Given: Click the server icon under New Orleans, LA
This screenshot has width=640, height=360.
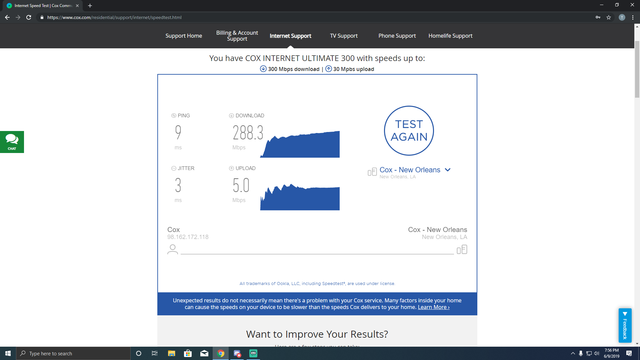Looking at the screenshot, I should coord(462,249).
